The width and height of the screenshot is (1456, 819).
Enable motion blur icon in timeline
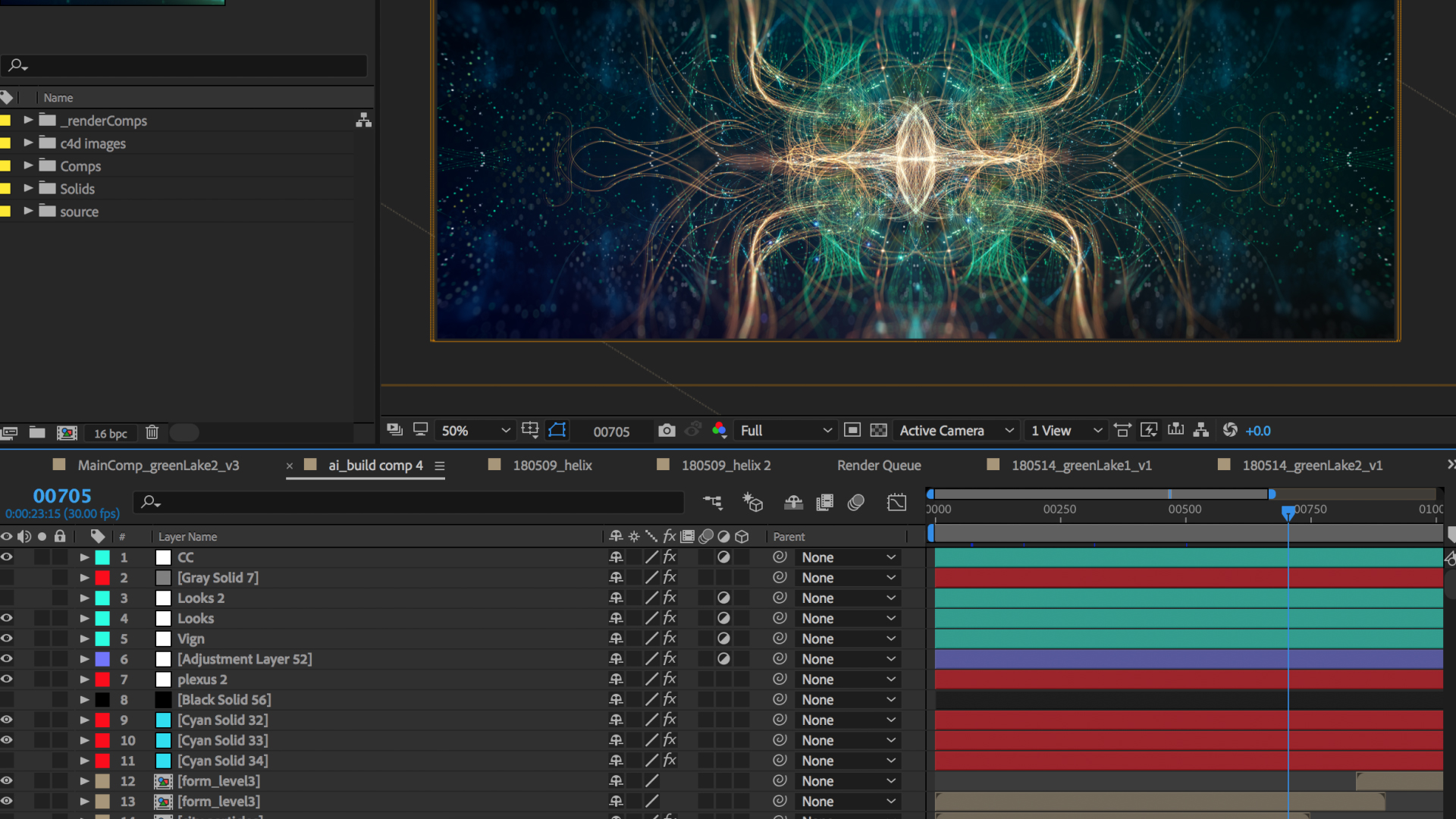856,502
